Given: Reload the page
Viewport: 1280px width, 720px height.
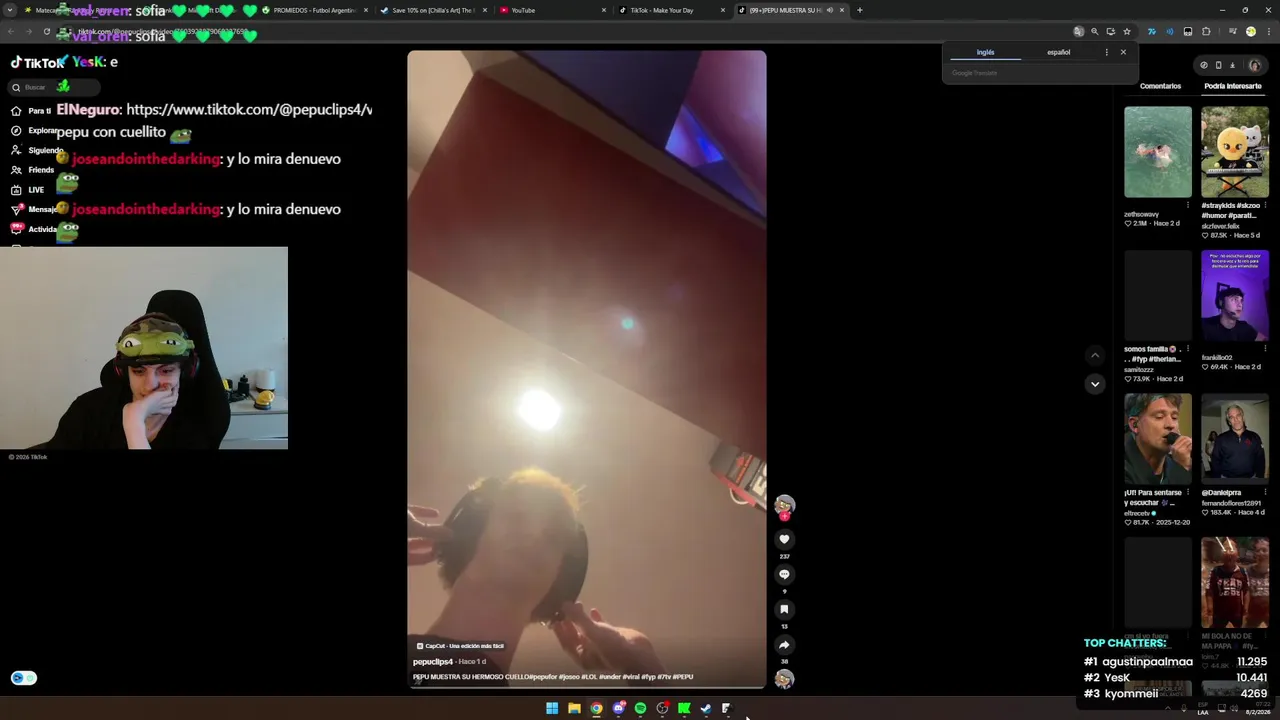Looking at the screenshot, I should tap(46, 32).
